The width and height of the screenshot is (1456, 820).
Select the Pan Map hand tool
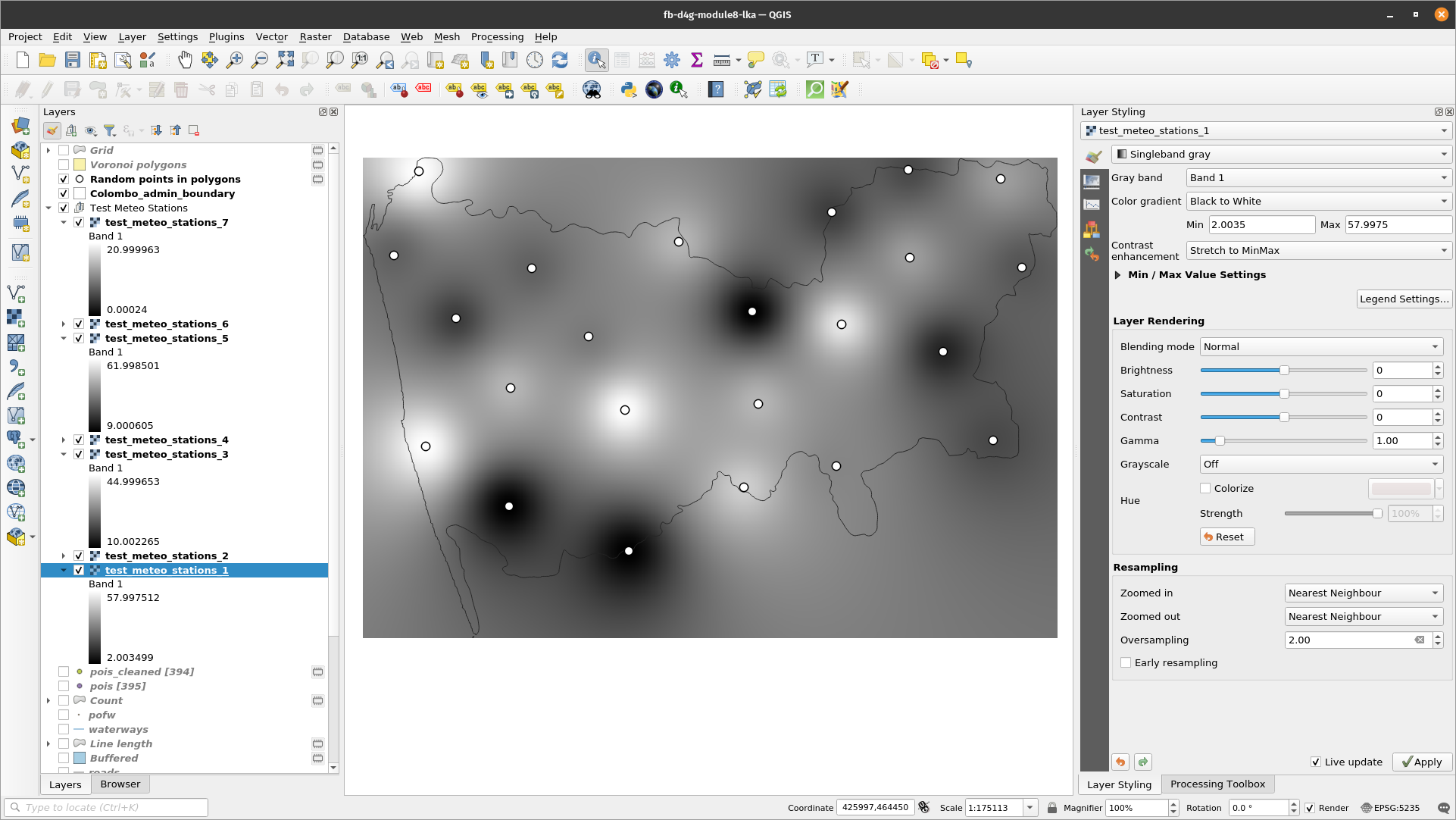tap(185, 61)
